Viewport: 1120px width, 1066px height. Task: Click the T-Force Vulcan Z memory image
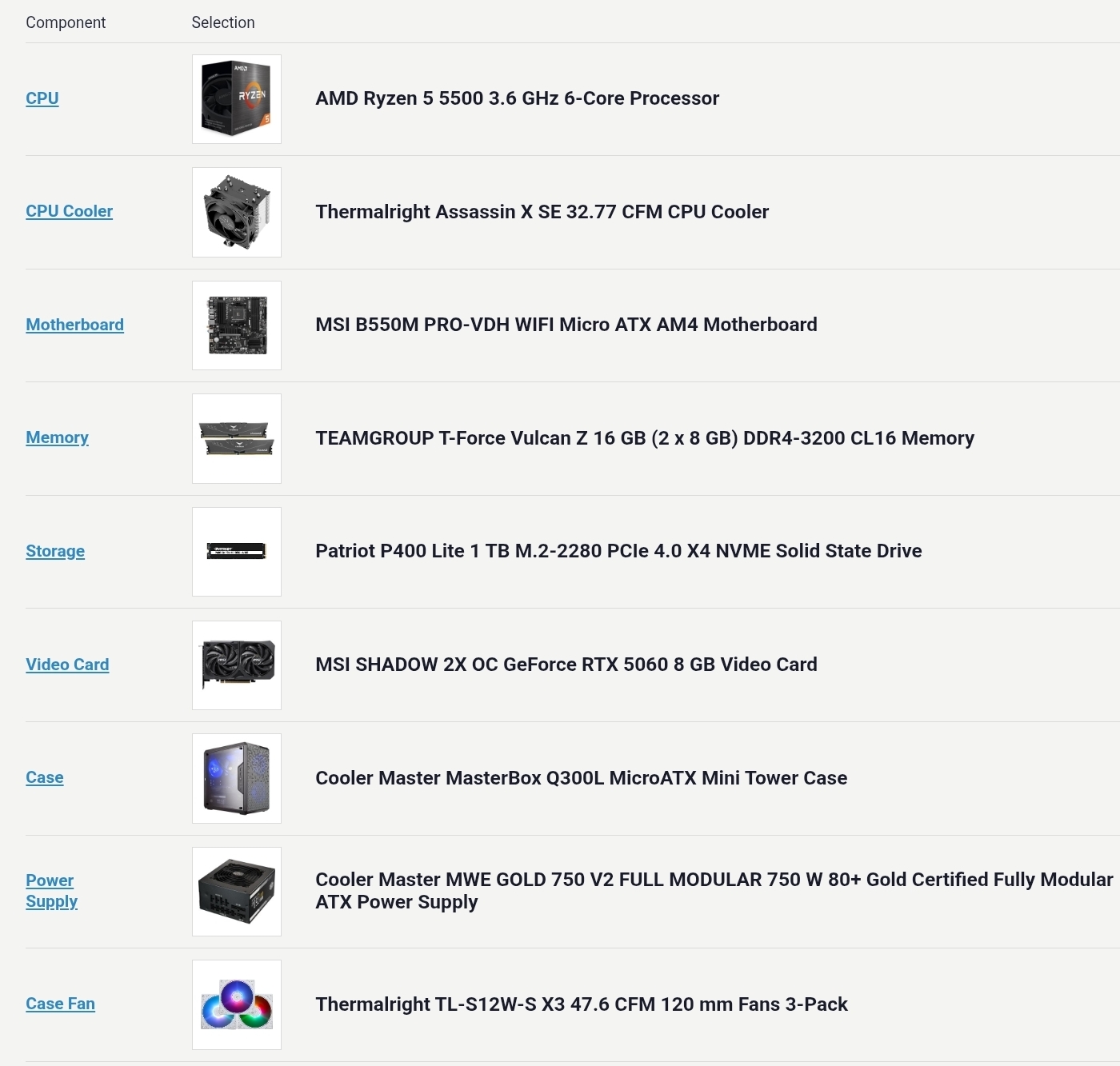point(237,438)
